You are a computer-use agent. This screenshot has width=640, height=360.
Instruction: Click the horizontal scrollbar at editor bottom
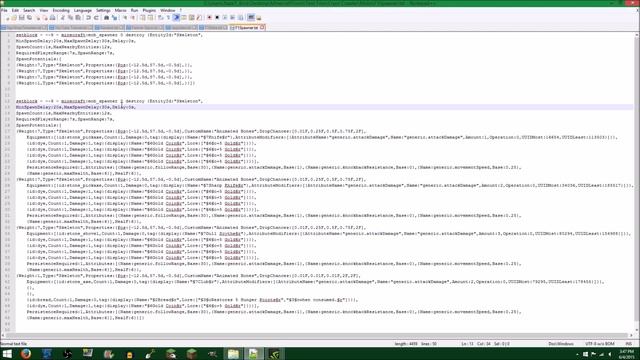[316, 336]
